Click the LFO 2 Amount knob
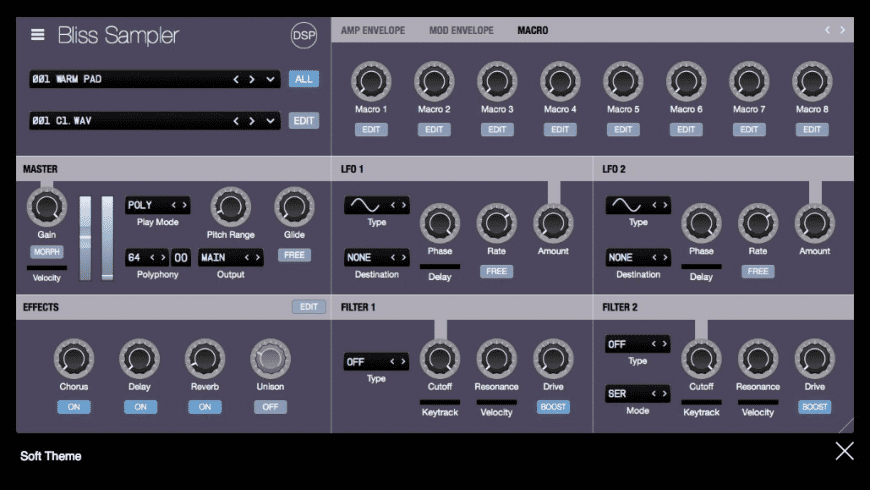The height and width of the screenshot is (490, 870). [815, 223]
